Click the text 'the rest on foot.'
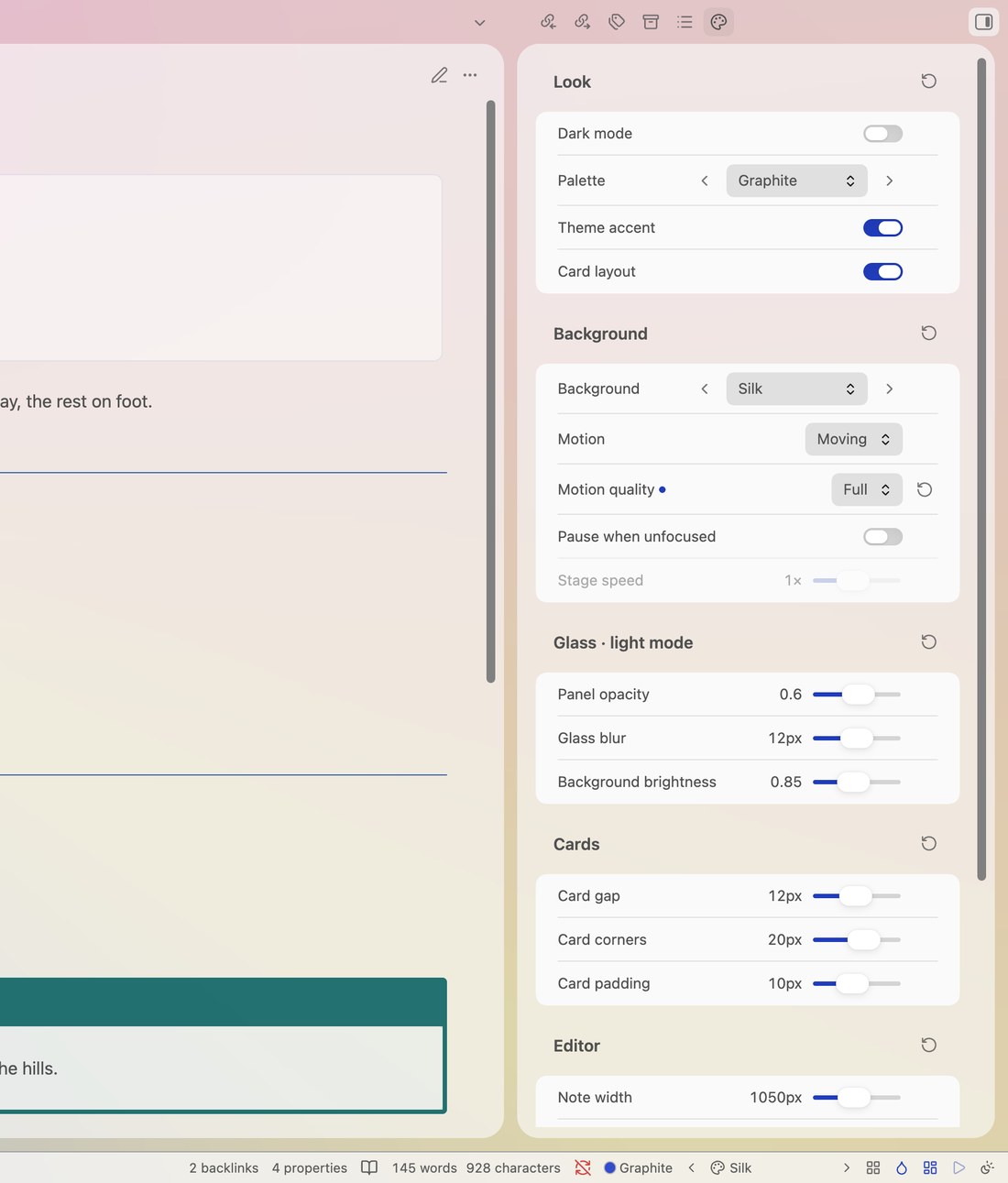Viewport: 1008px width, 1183px height. [89, 401]
